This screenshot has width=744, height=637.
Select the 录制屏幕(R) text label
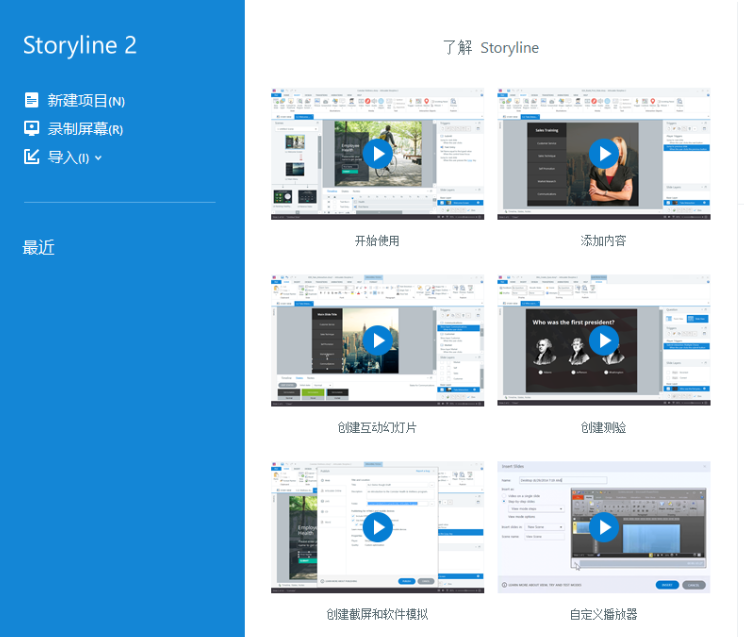point(85,129)
